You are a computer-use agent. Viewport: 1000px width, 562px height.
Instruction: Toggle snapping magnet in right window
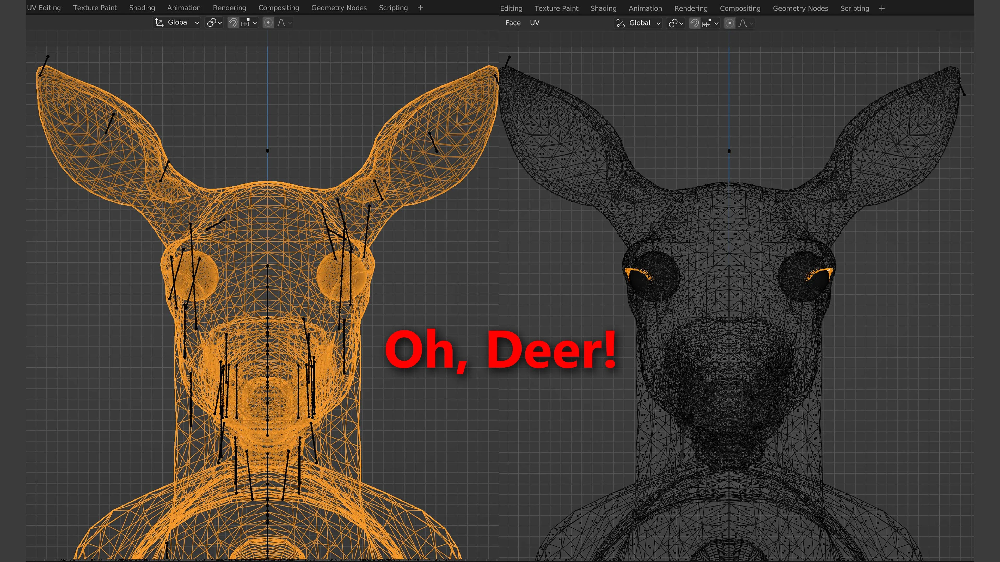coord(695,24)
